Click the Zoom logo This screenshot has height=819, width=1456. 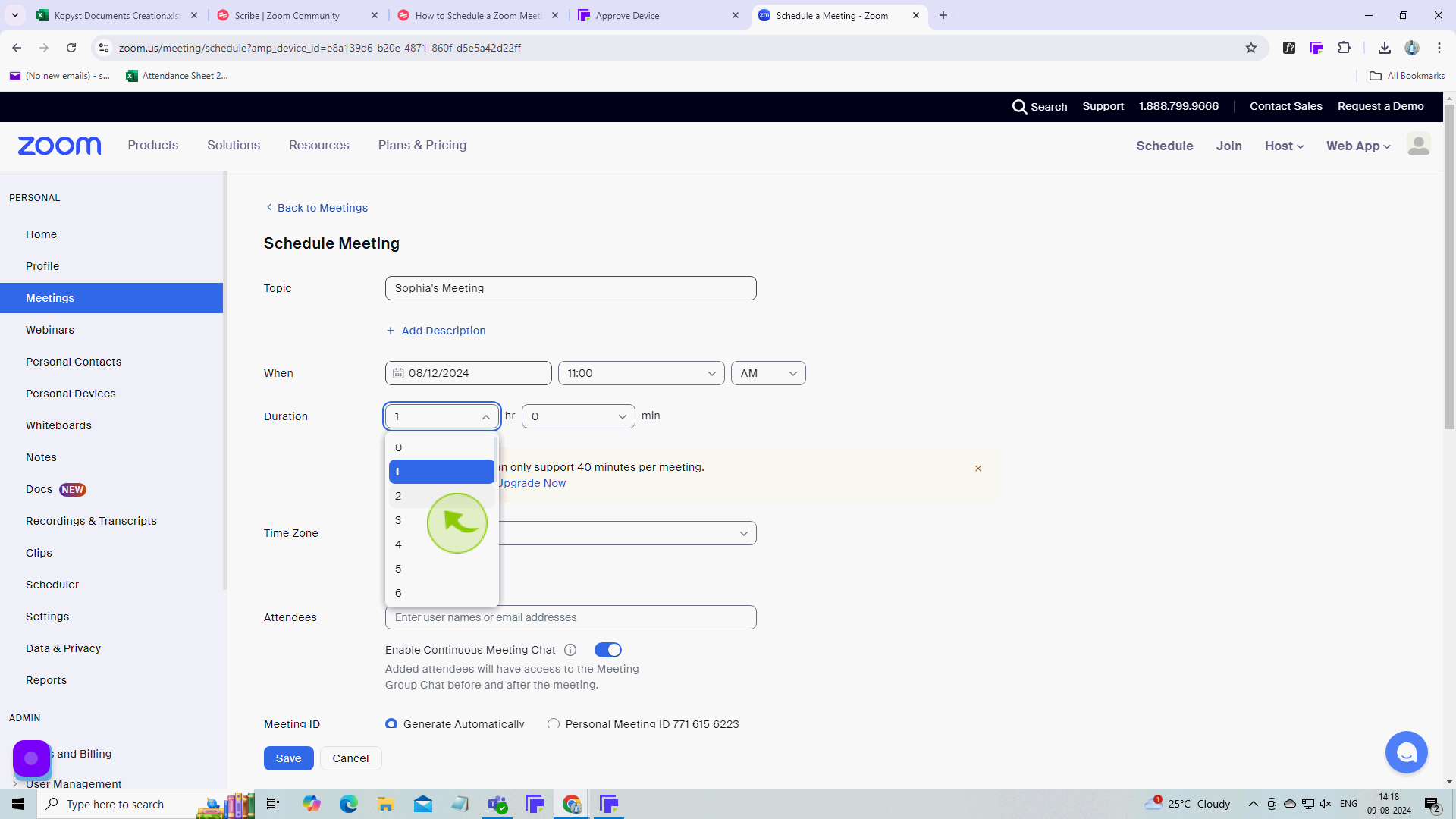point(59,146)
